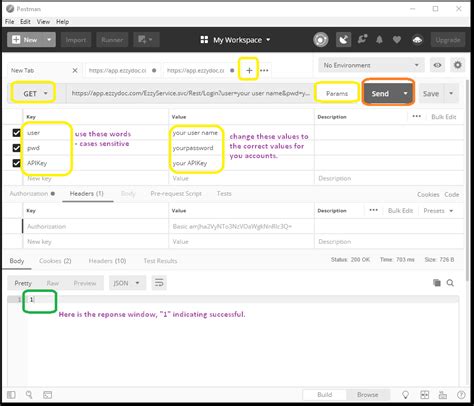Open the bootcamp lightbulb icon in status bar
The height and width of the screenshot is (406, 474).
(x=405, y=395)
